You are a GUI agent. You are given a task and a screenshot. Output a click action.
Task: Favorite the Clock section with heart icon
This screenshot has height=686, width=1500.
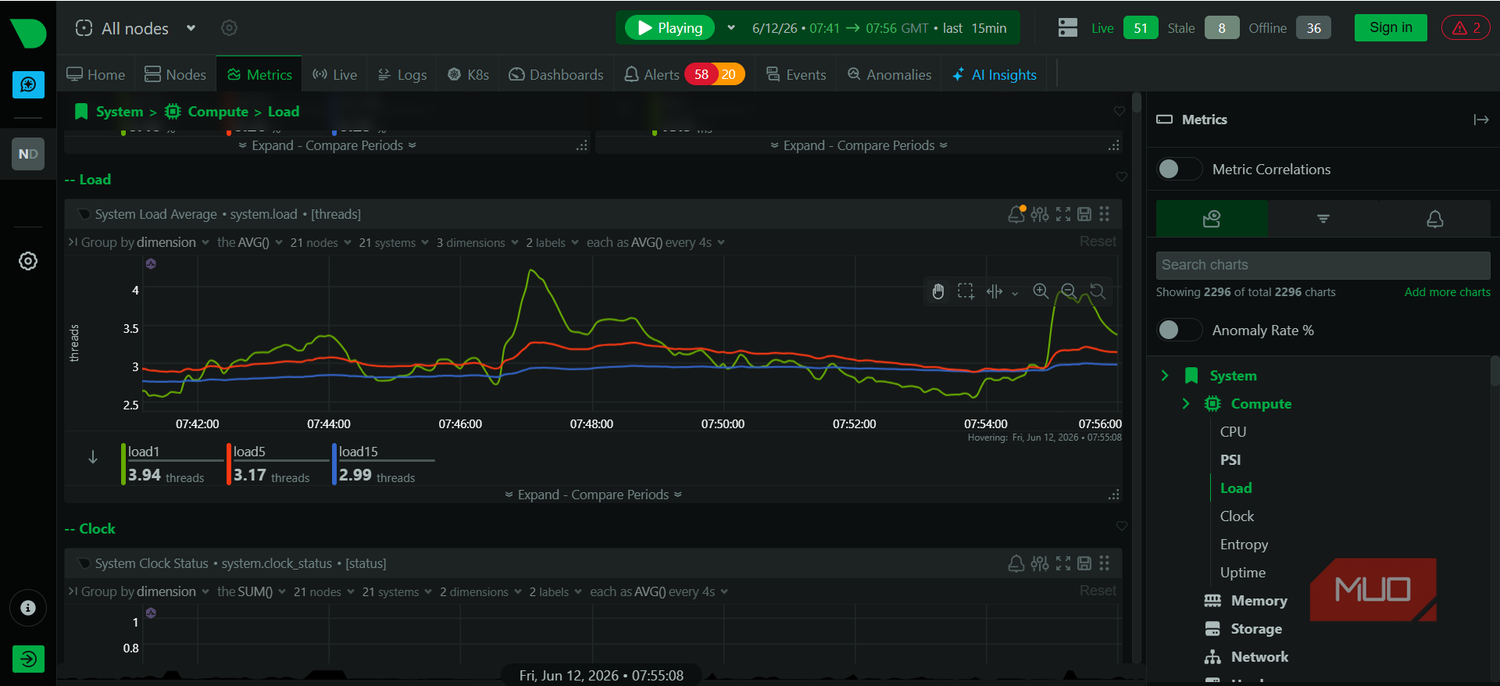pos(1121,526)
